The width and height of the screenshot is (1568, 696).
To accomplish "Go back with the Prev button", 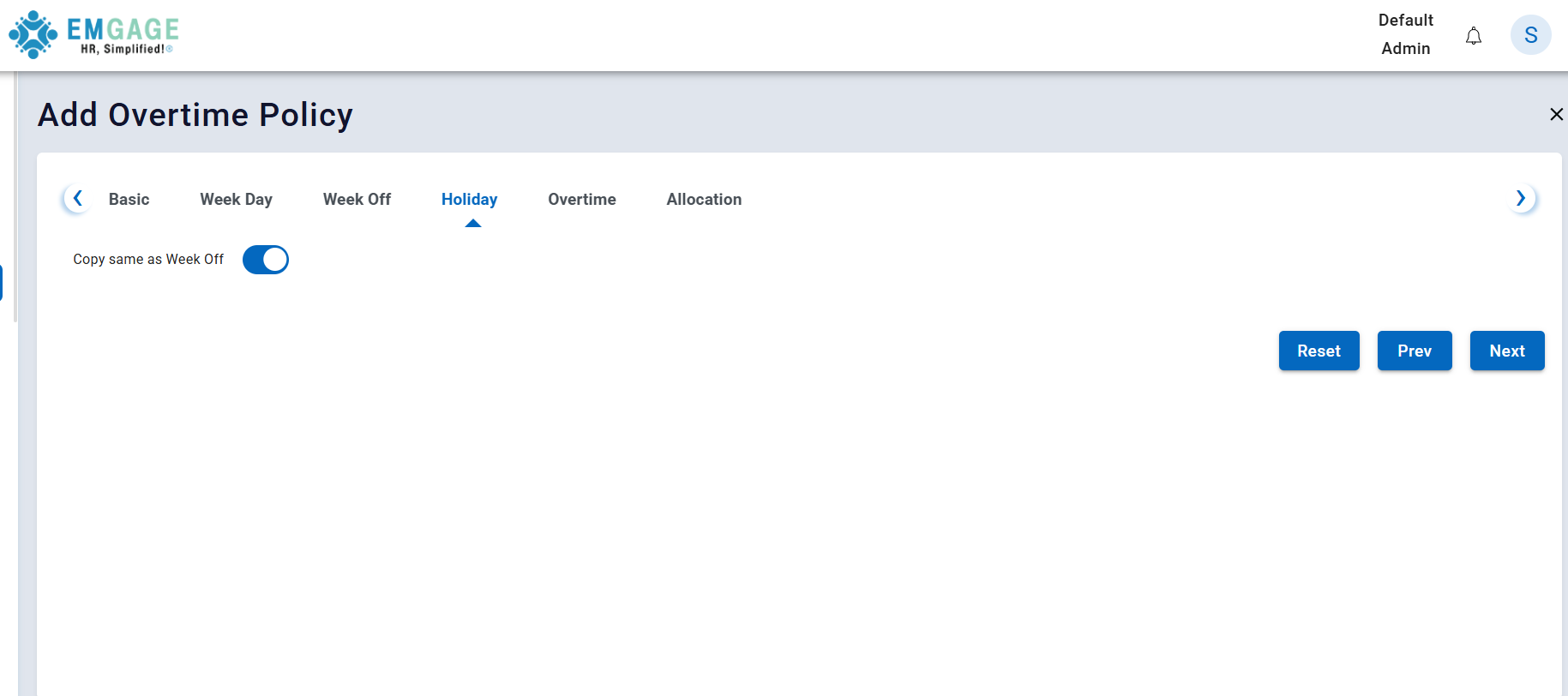I will [1414, 351].
